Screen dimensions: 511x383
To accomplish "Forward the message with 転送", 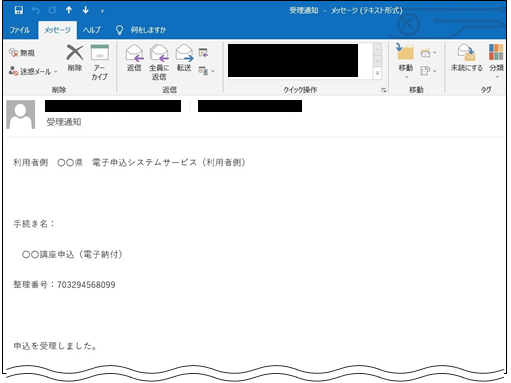I will [x=184, y=58].
